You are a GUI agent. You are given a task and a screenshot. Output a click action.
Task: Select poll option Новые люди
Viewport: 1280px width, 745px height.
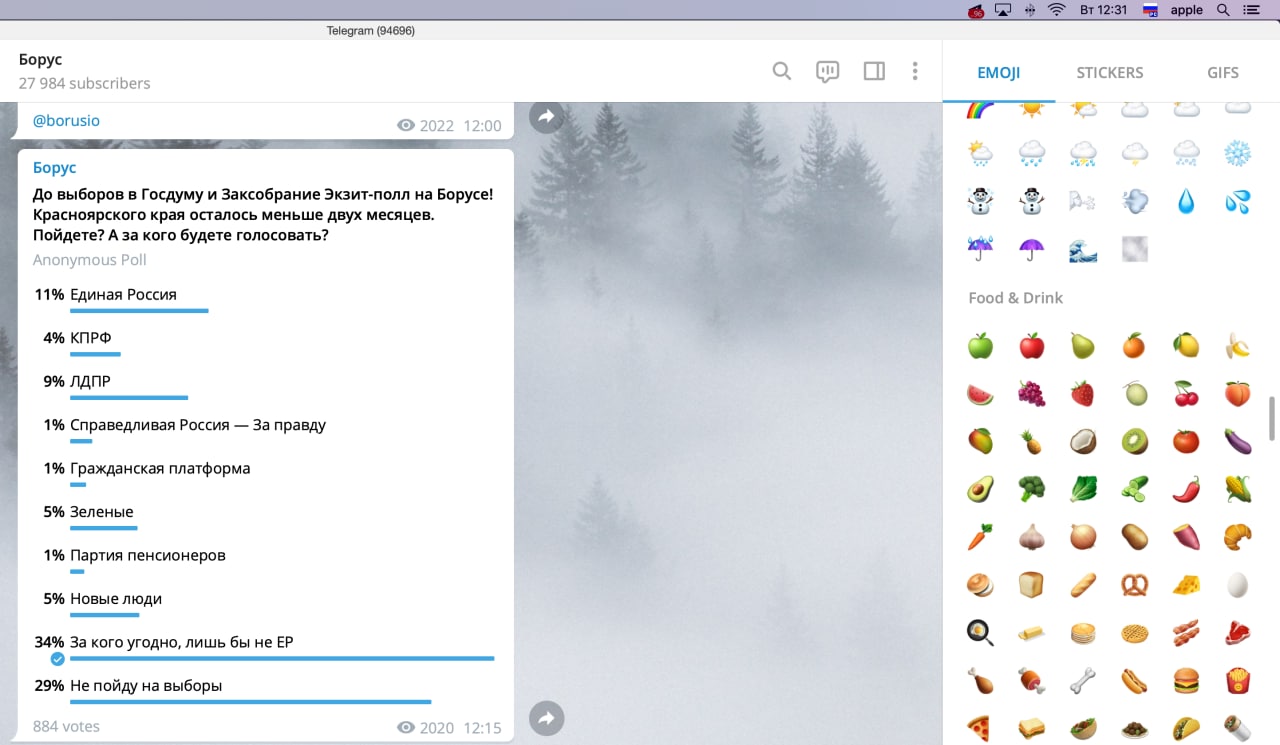point(265,604)
